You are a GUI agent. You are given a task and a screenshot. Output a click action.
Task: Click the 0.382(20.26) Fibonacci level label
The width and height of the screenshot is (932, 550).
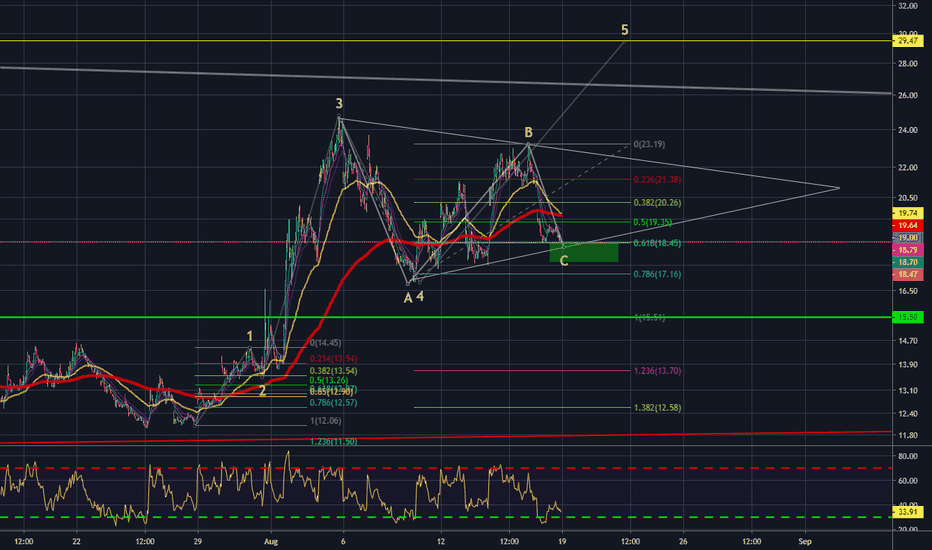coord(657,202)
